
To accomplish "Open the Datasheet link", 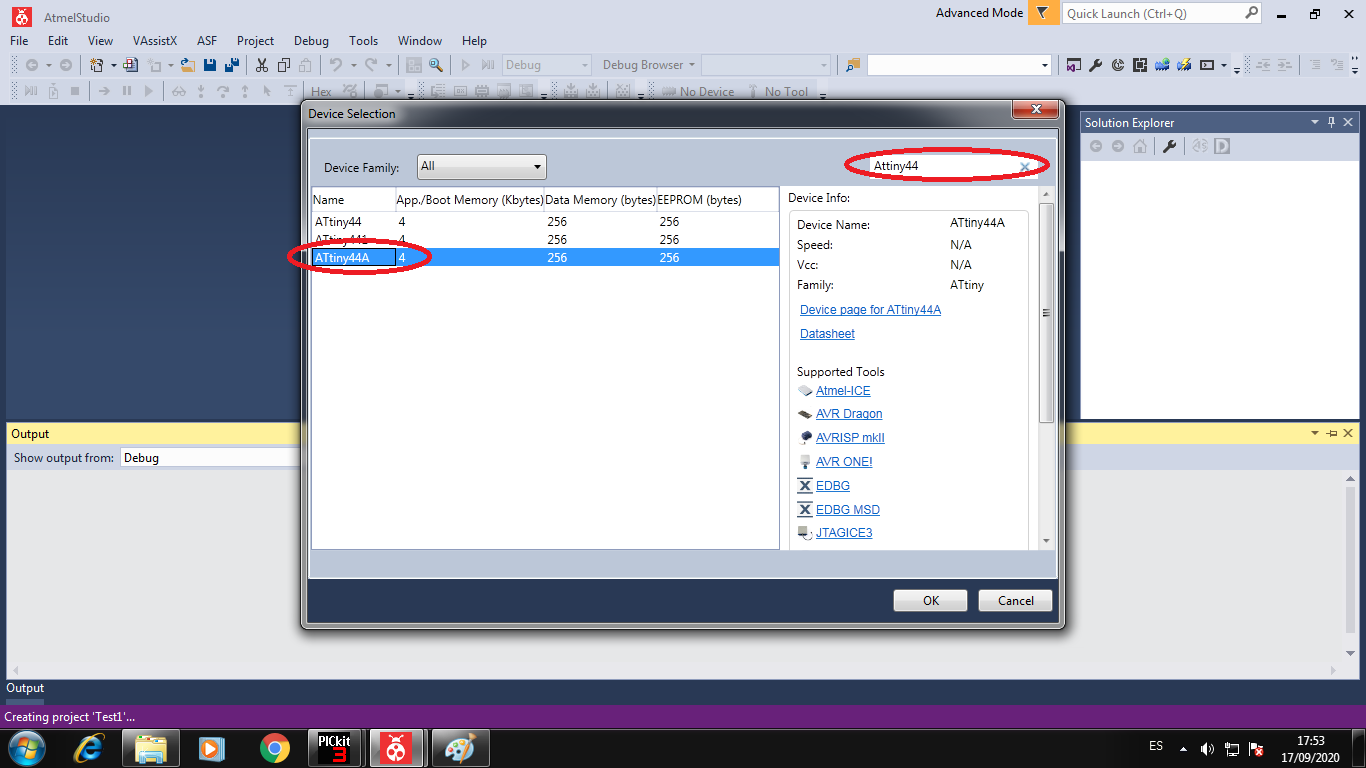I will click(827, 334).
